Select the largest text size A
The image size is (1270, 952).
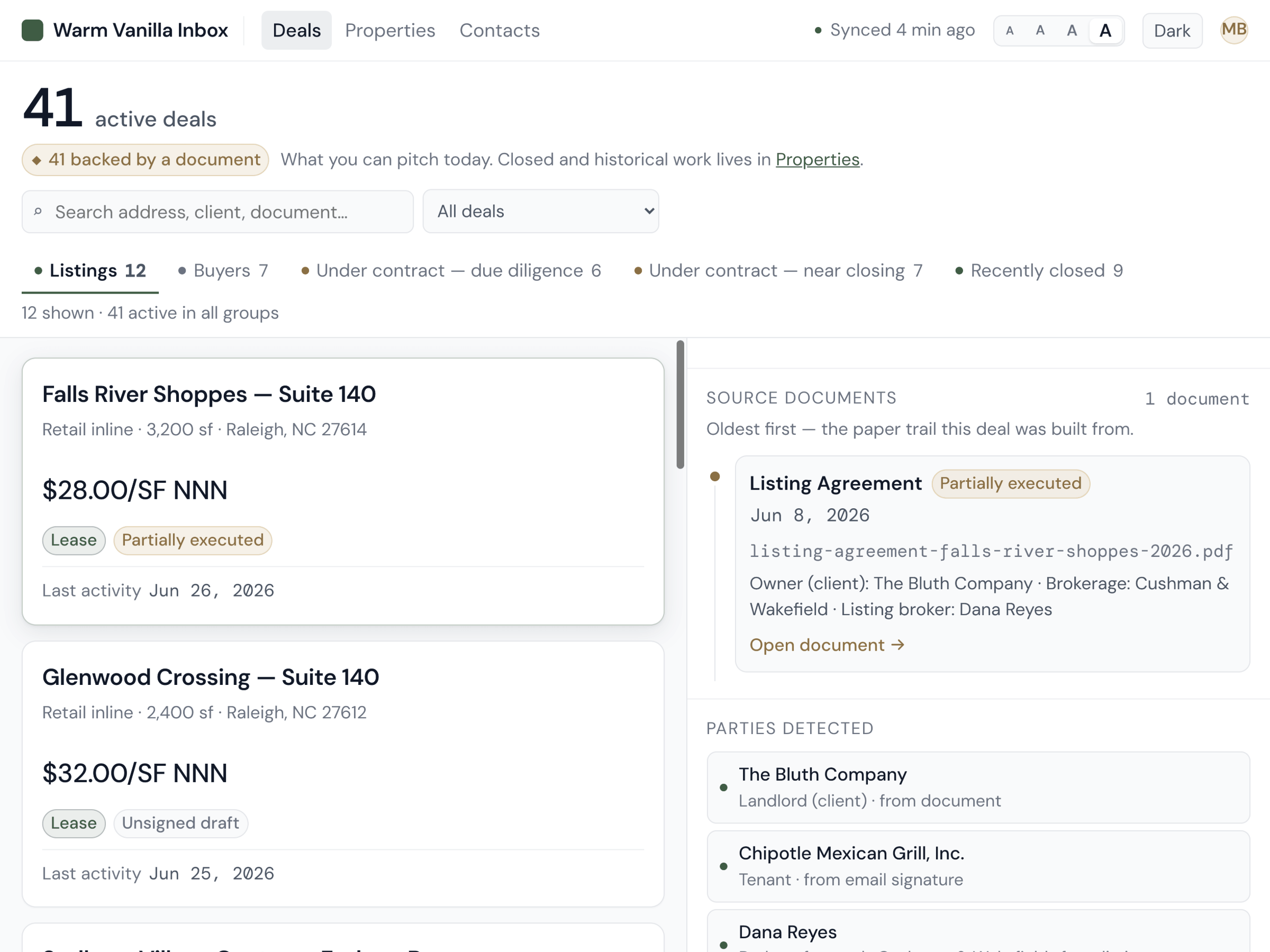1105,31
